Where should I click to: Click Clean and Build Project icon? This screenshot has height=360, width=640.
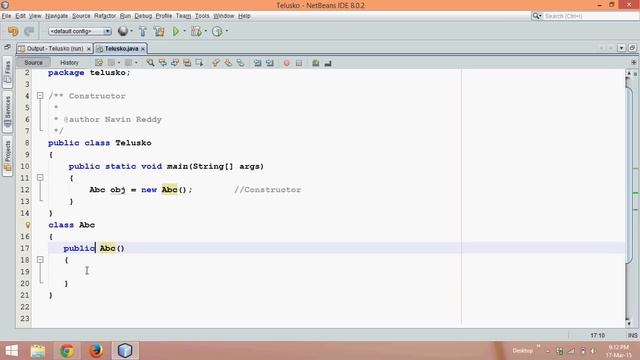[x=159, y=31]
